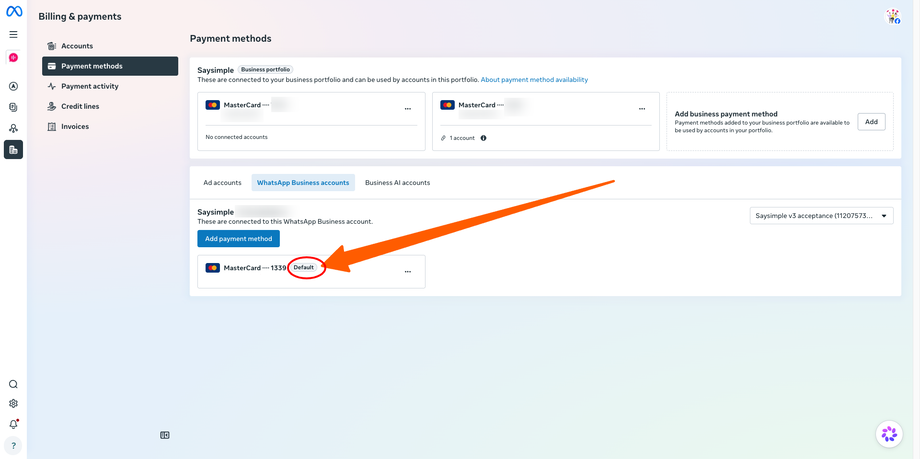The height and width of the screenshot is (459, 920).
Task: Open settings gear in left rail
Action: coord(13,404)
